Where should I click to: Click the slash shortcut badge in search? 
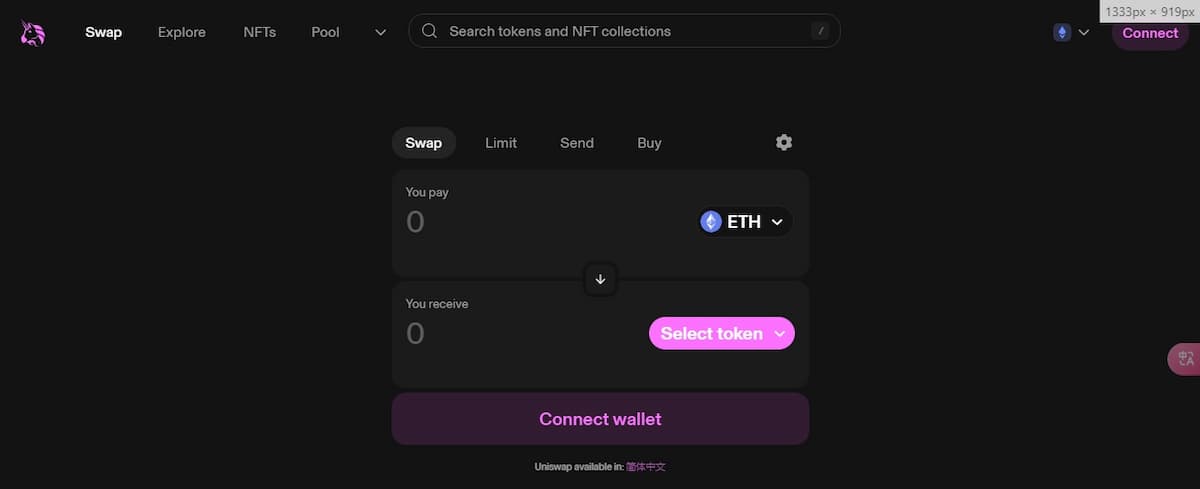pos(821,31)
